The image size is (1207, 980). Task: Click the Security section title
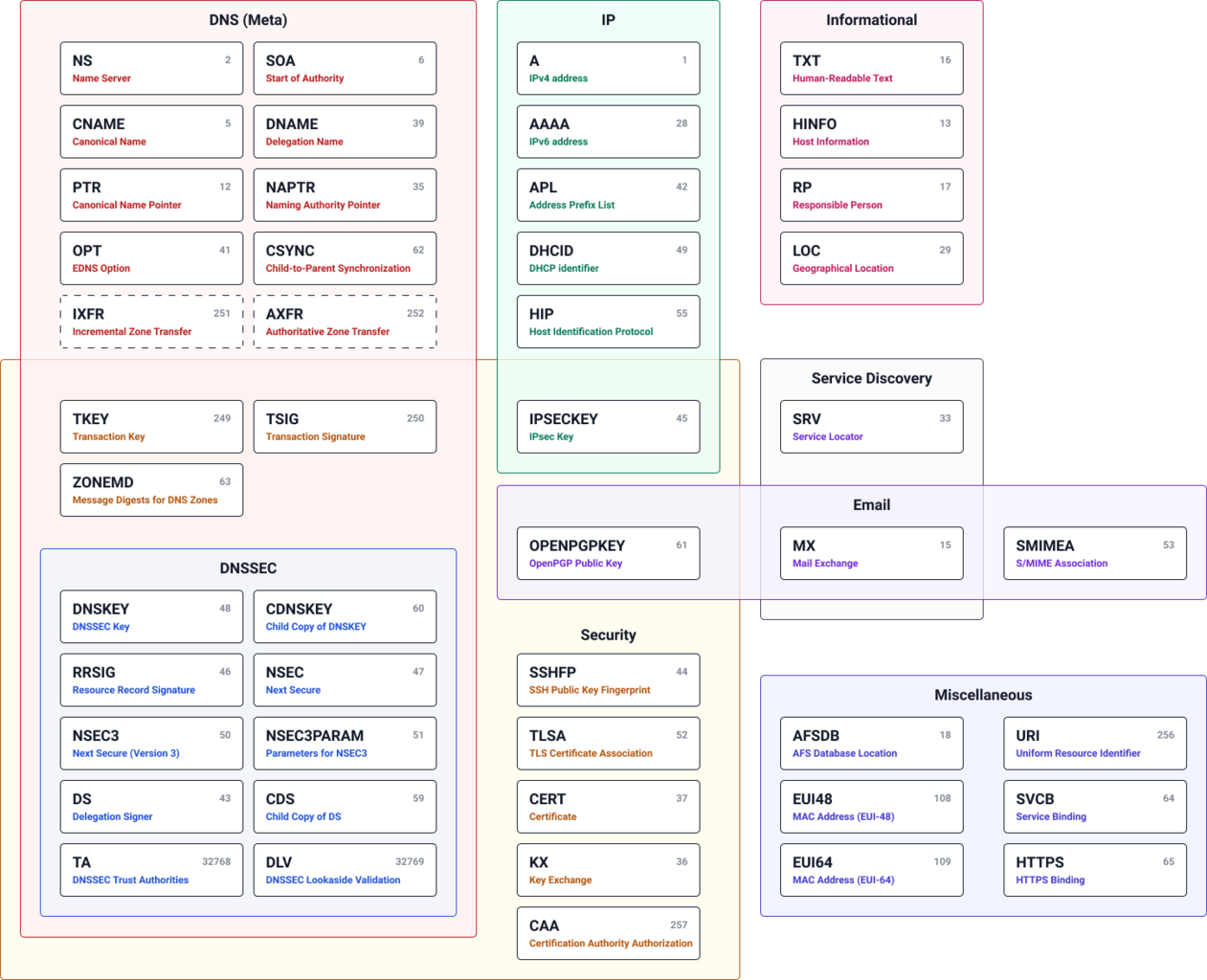click(608, 635)
